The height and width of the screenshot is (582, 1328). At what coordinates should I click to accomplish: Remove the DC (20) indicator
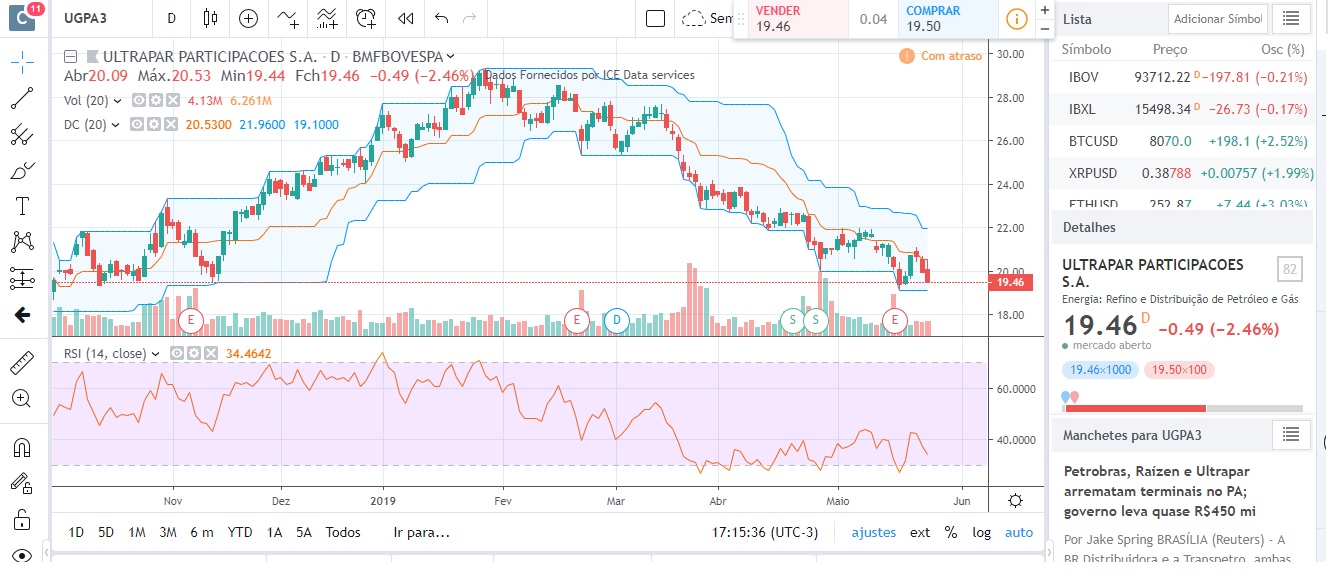[x=173, y=125]
